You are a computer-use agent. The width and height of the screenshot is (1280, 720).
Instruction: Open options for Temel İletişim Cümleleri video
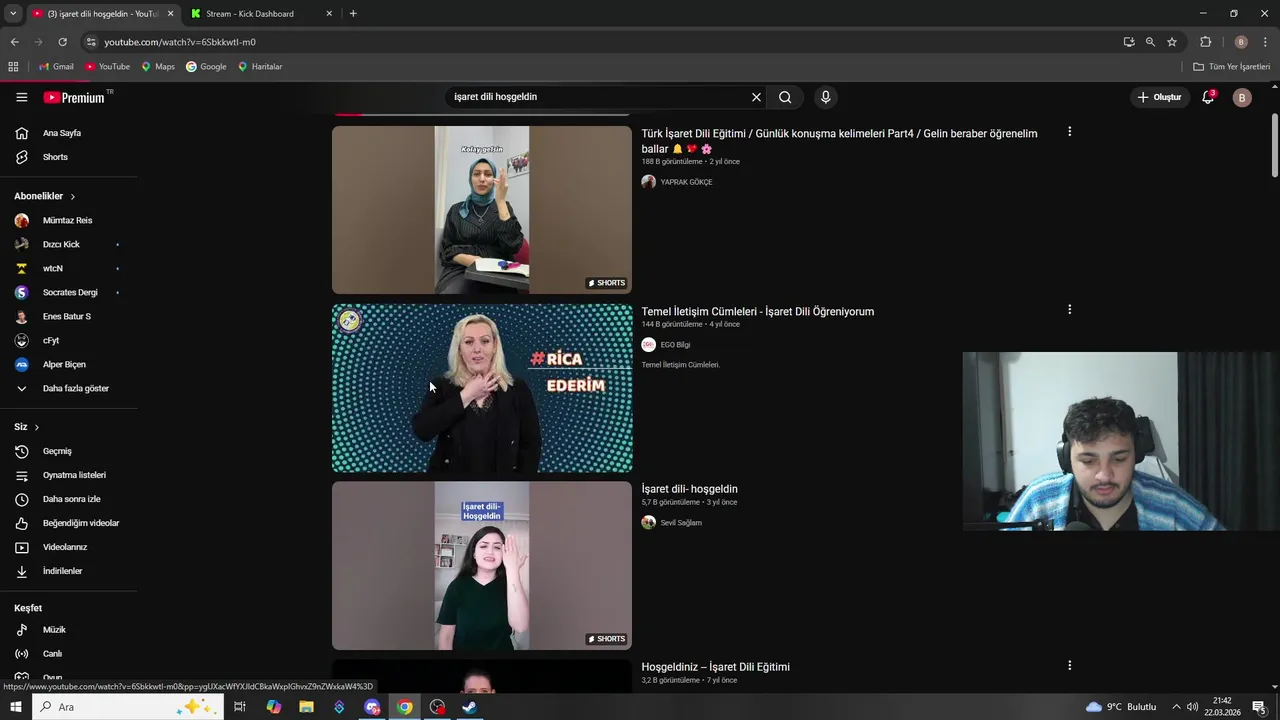pos(1069,310)
